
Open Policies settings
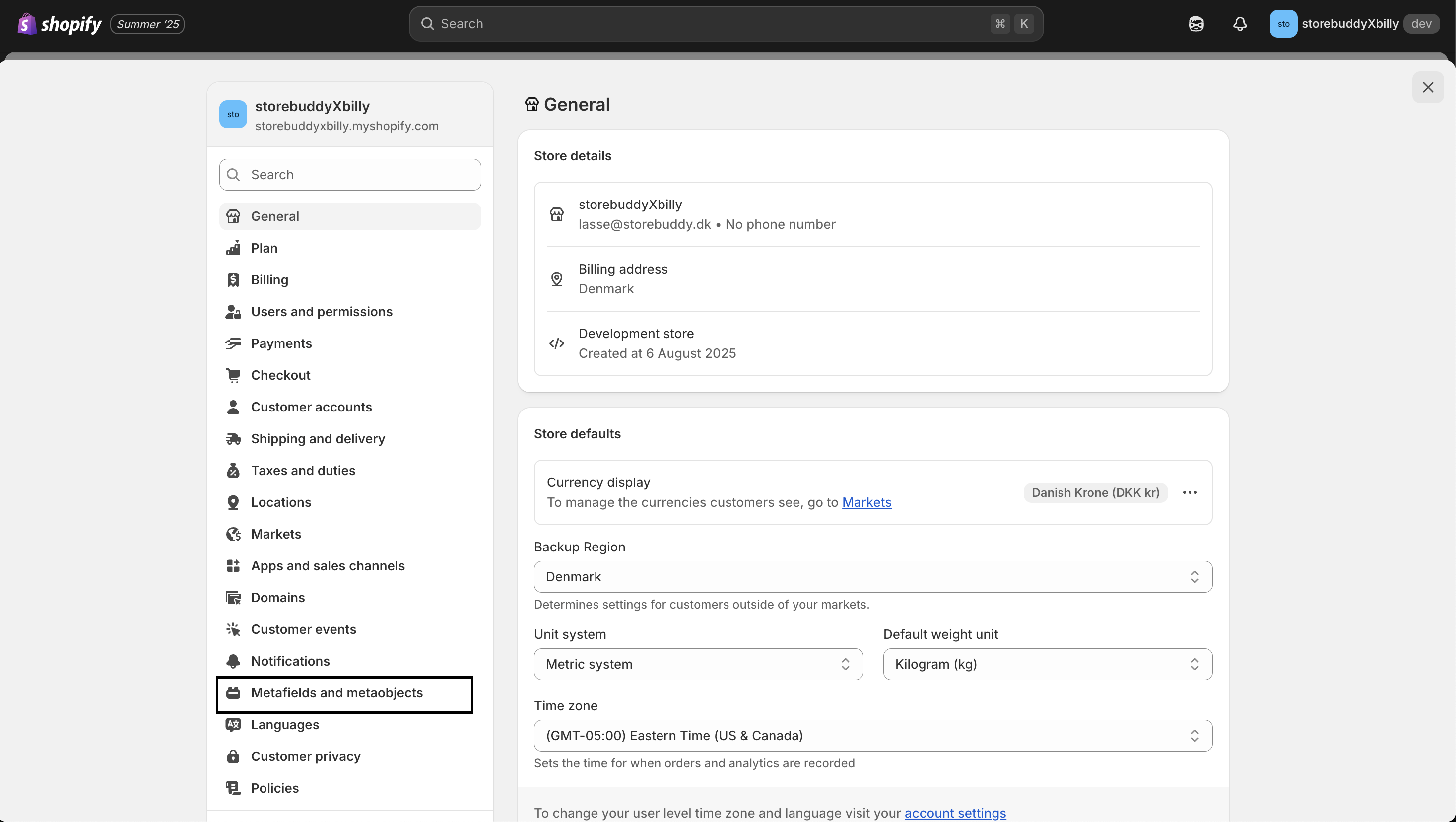pos(350,788)
